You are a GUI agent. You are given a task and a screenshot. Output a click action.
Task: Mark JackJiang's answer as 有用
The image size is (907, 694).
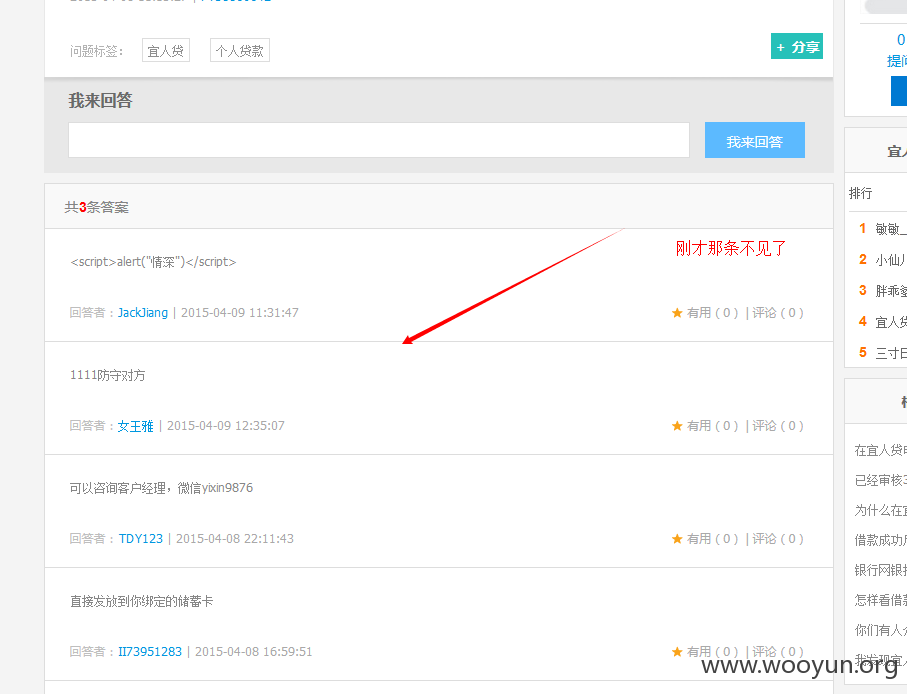click(x=712, y=313)
